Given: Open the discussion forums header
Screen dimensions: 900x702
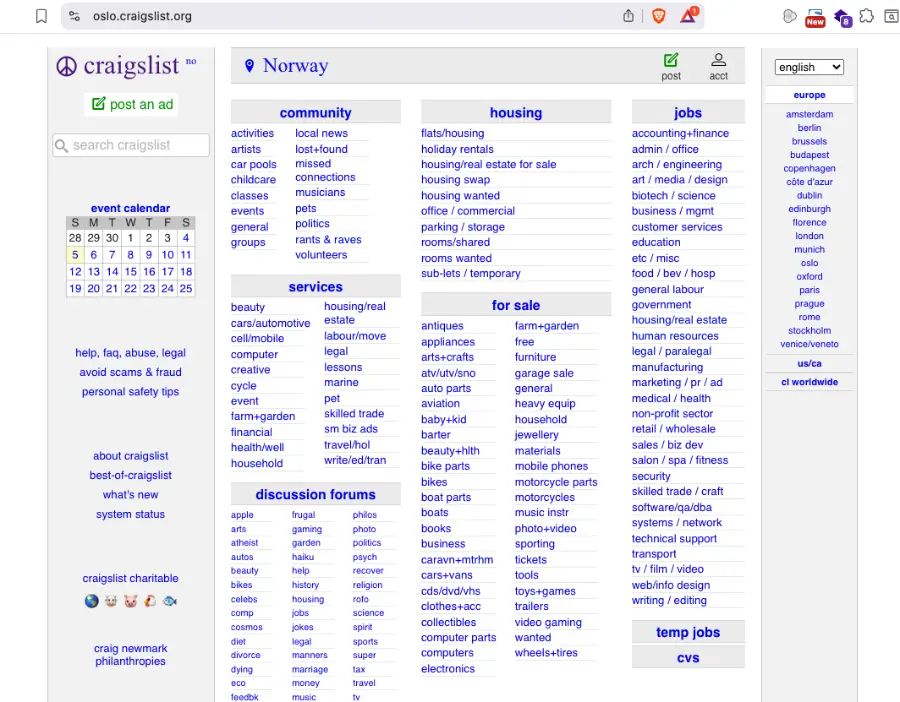Looking at the screenshot, I should point(315,494).
